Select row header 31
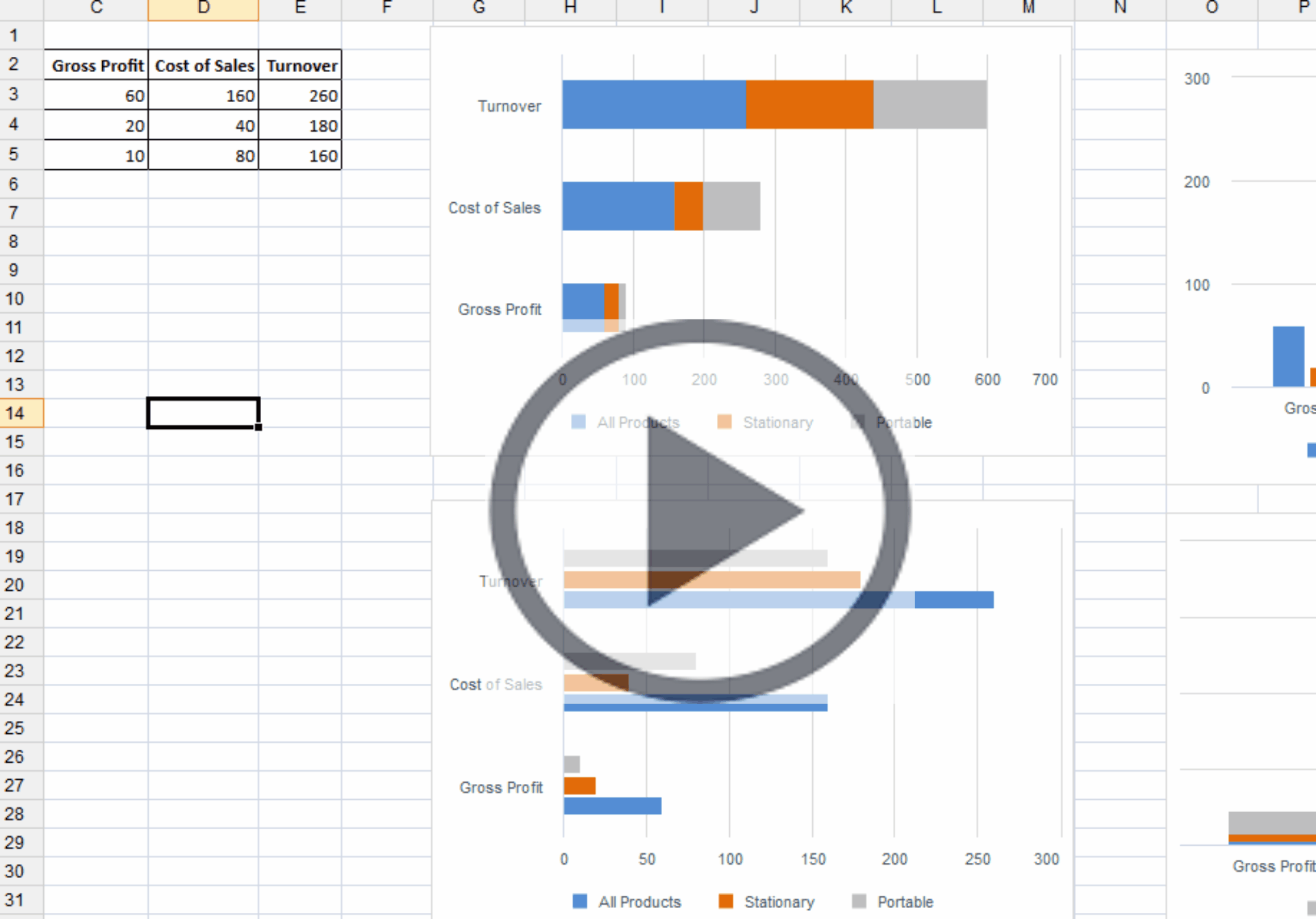 (21, 899)
